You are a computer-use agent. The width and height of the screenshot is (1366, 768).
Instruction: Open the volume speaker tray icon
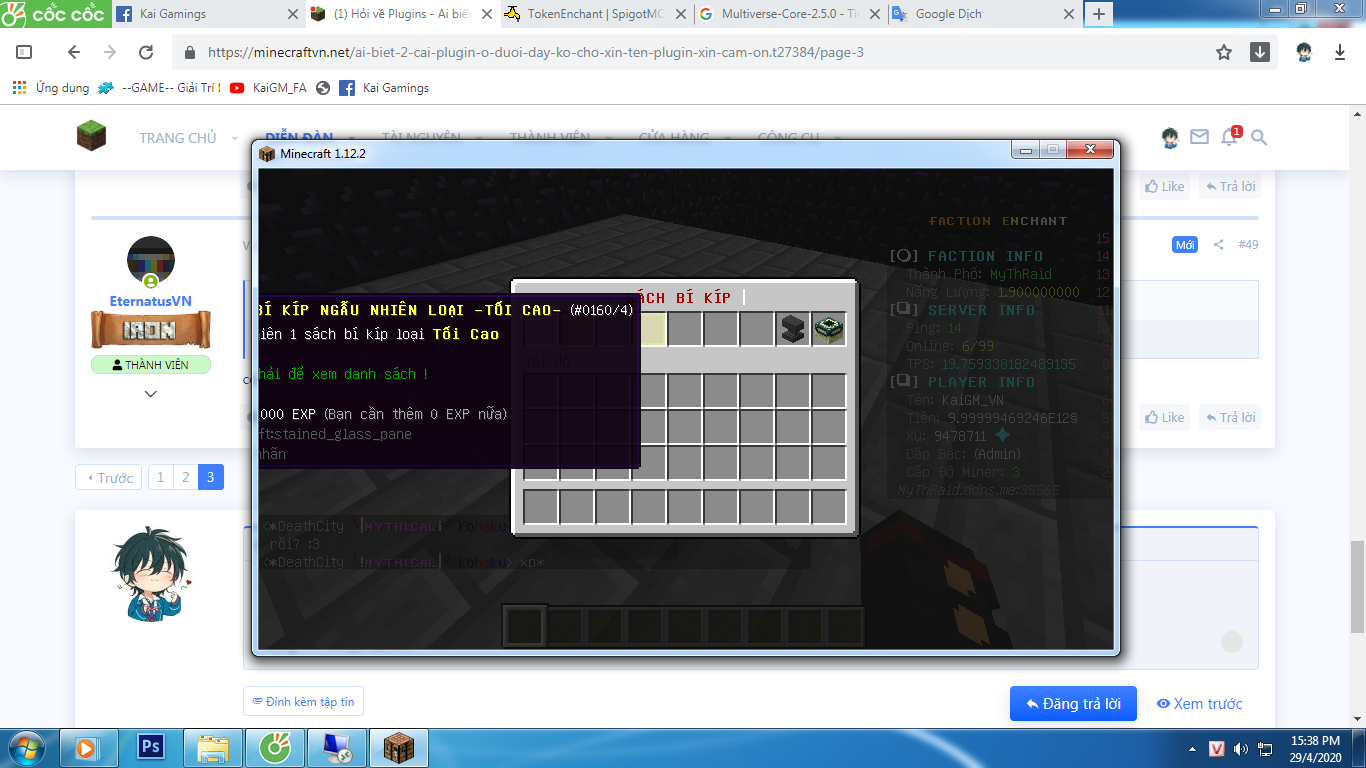1241,748
